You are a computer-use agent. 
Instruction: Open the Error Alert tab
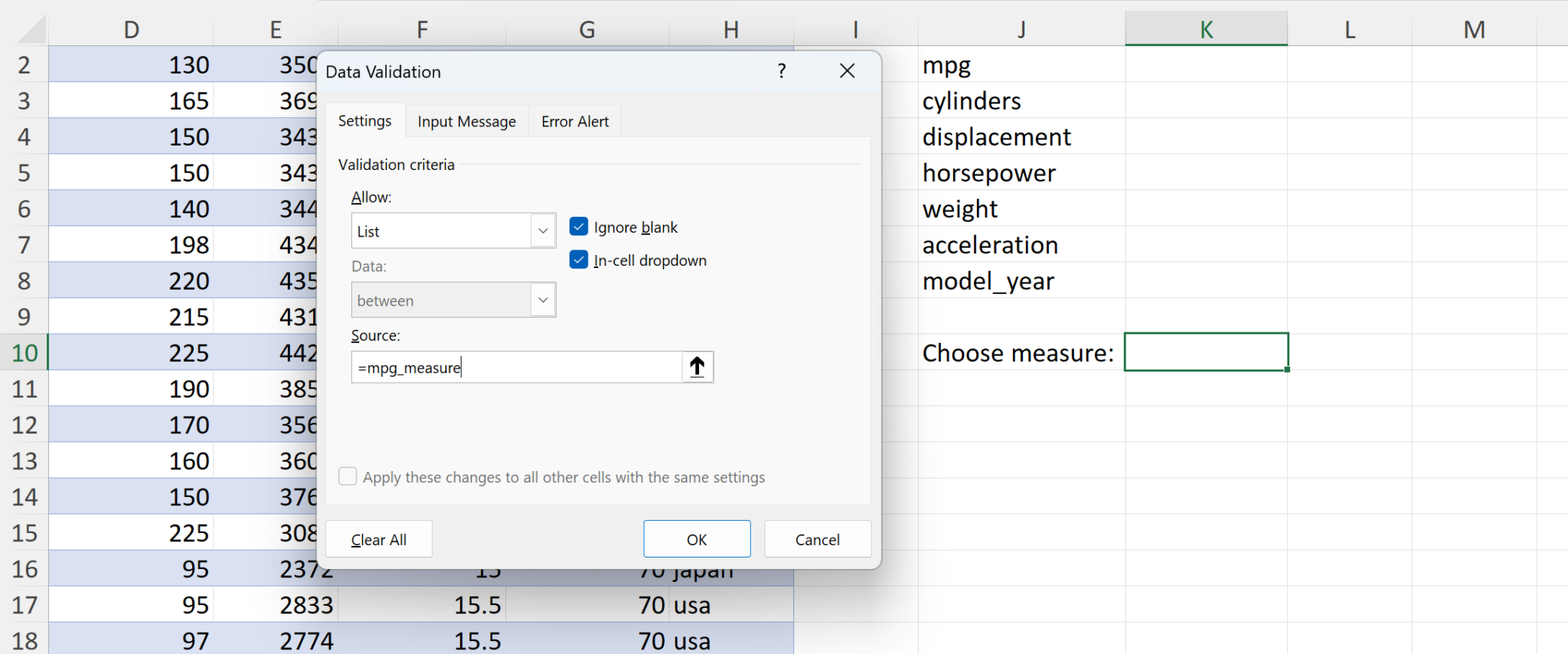coord(574,122)
